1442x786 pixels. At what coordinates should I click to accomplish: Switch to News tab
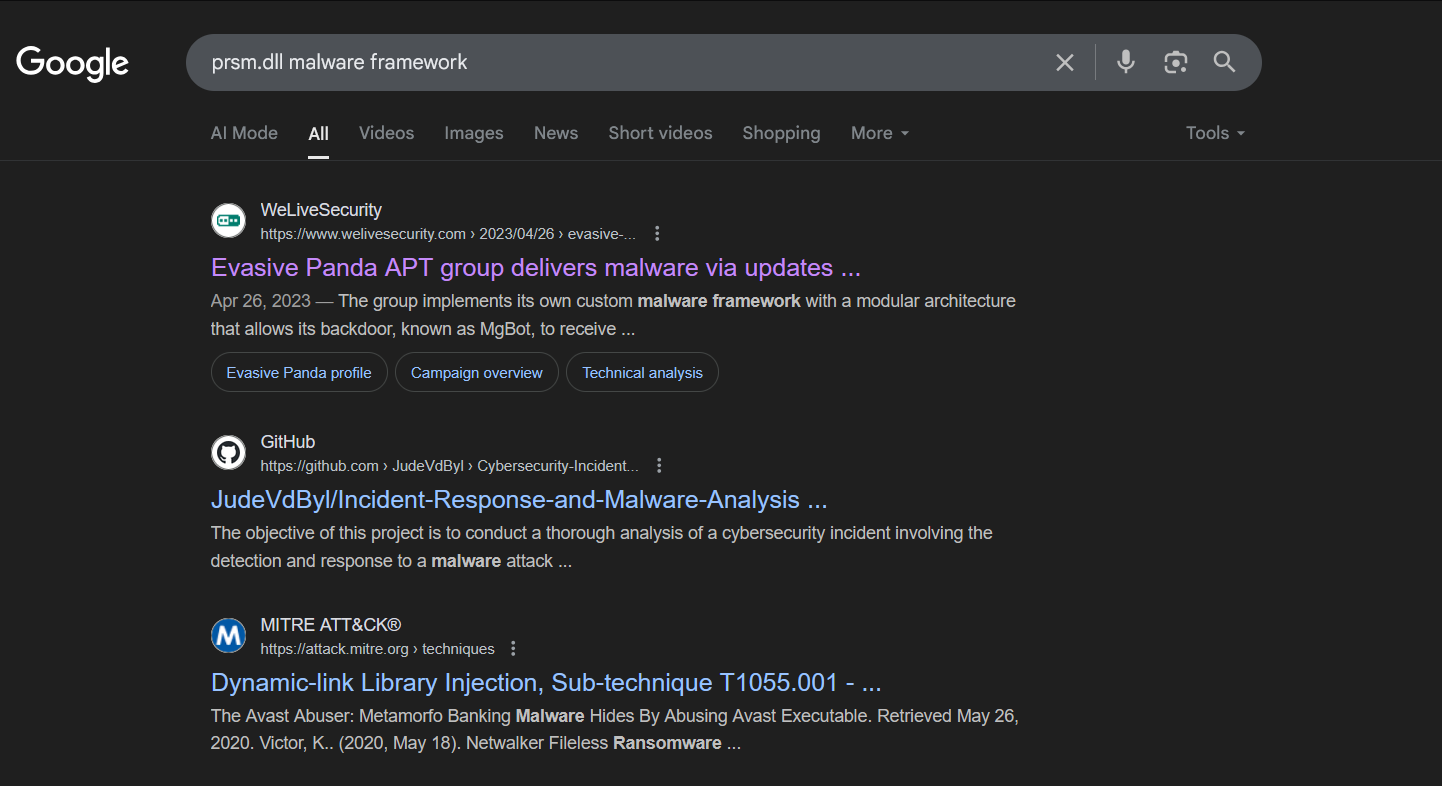pyautogui.click(x=556, y=133)
